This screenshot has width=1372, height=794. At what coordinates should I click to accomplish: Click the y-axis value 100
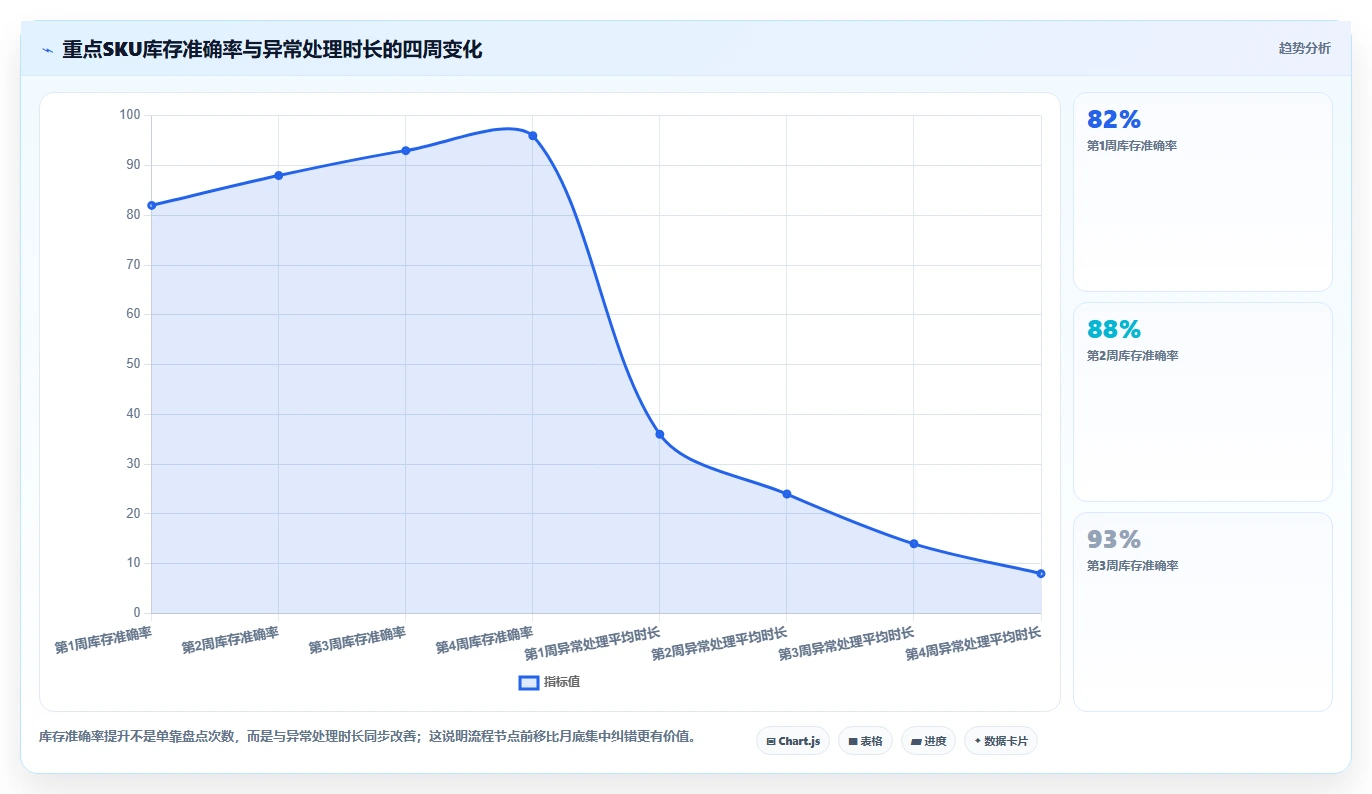(130, 115)
